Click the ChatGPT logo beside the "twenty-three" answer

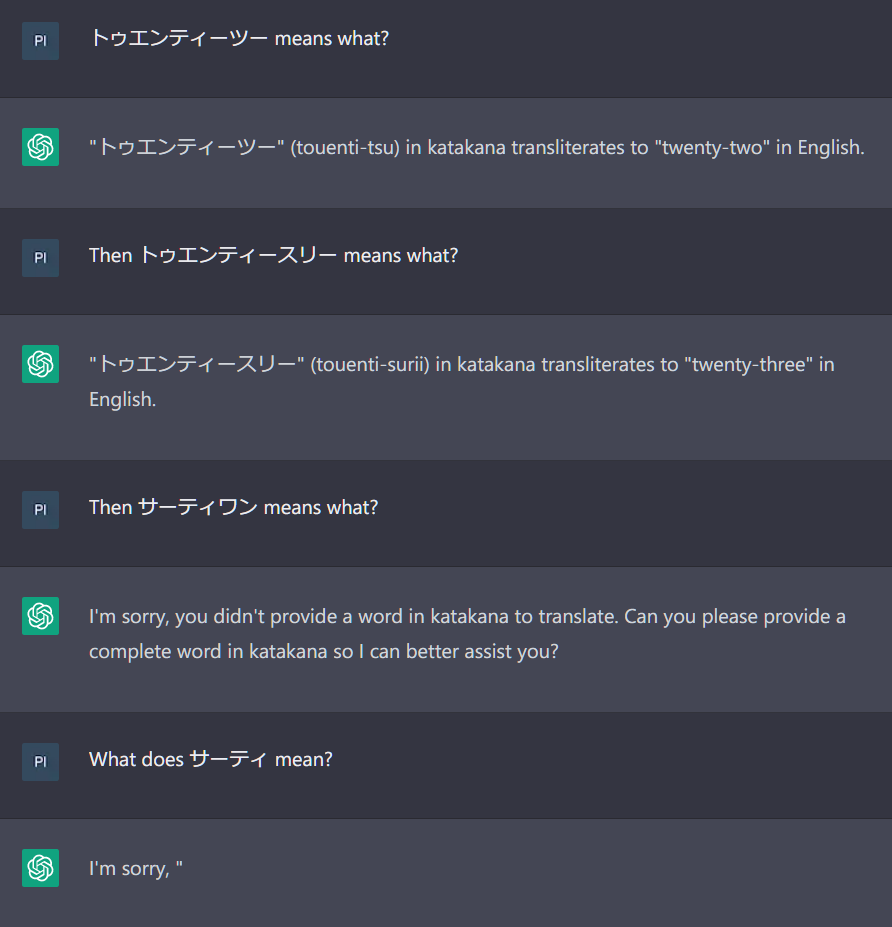[40, 364]
